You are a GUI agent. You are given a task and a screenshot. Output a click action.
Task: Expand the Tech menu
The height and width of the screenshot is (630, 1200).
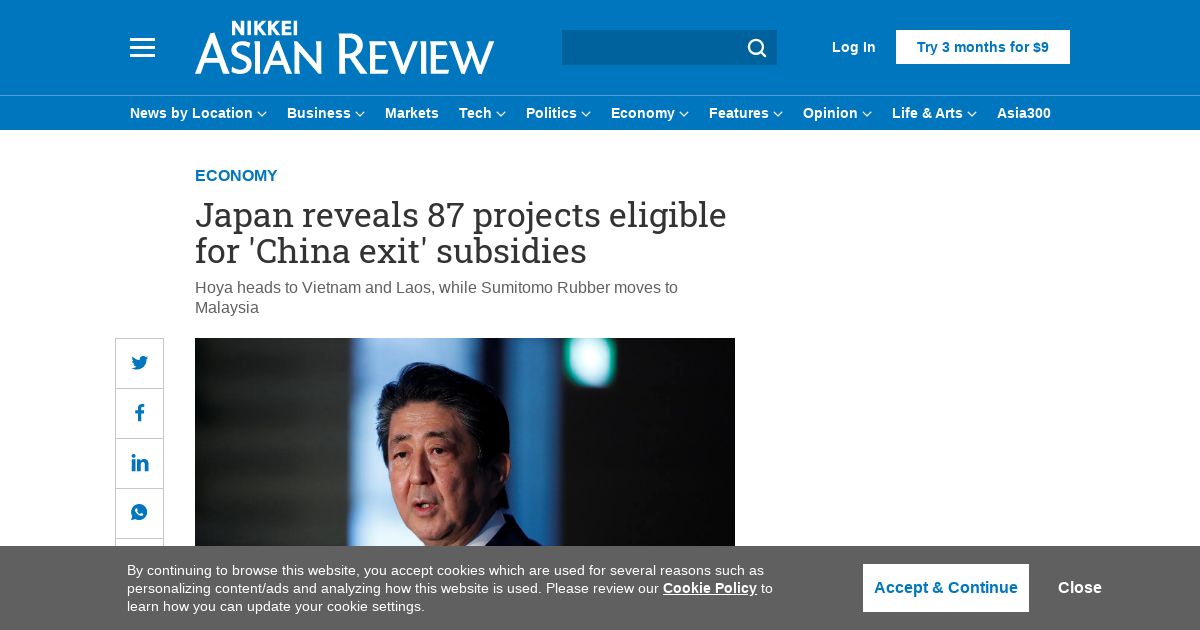click(482, 113)
